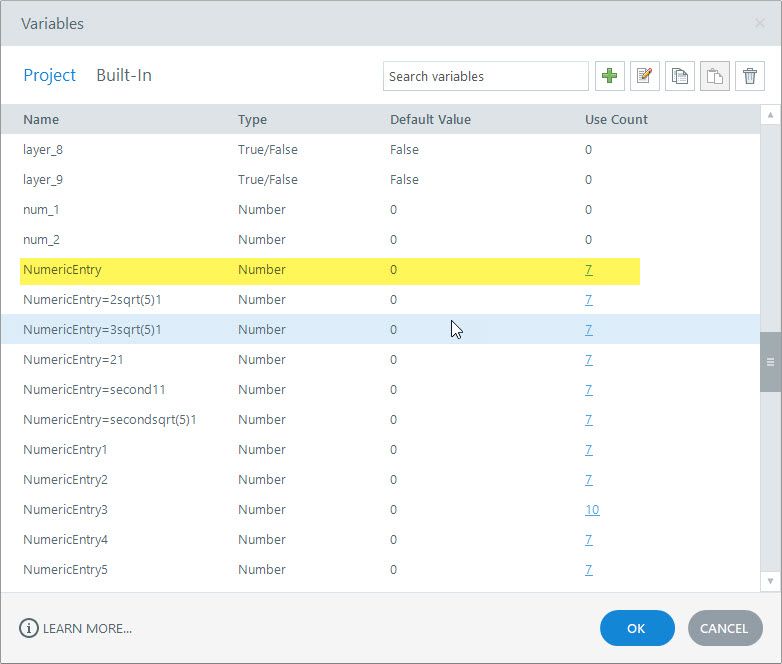782x664 pixels.
Task: Open the LEARN MORE link
Action: point(87,628)
